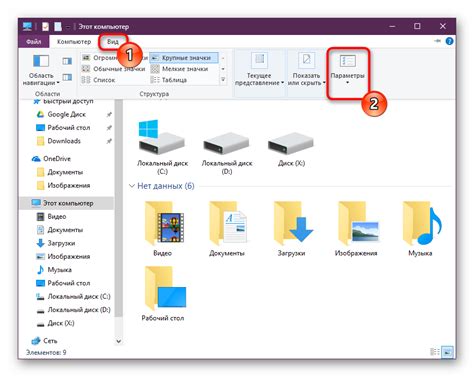Open the Файл menu tab
The image size is (474, 377).
pos(34,42)
